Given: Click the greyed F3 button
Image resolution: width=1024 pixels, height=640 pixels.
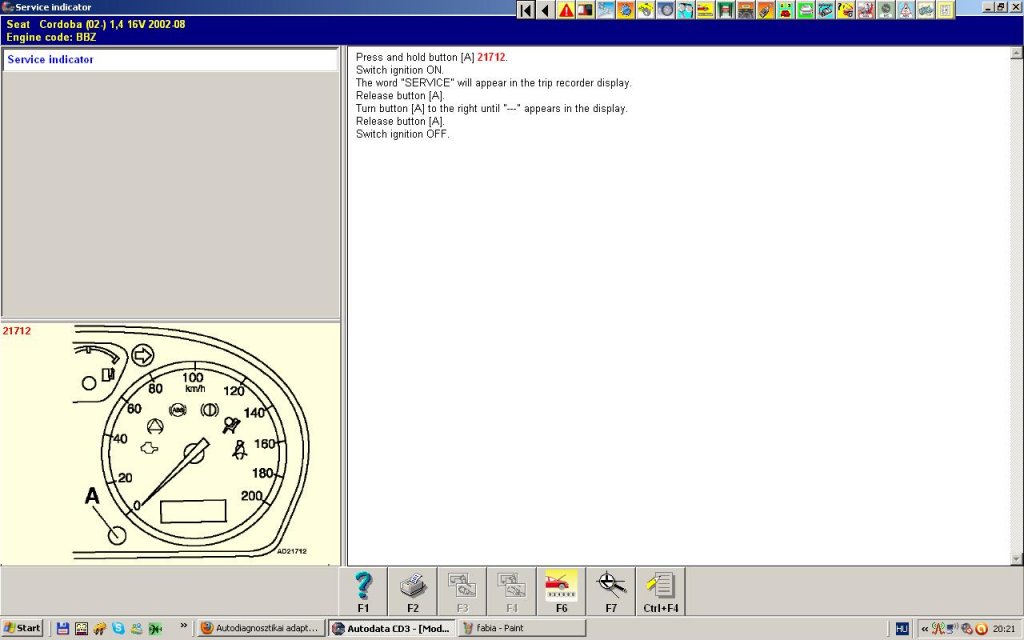Looking at the screenshot, I should 462,592.
